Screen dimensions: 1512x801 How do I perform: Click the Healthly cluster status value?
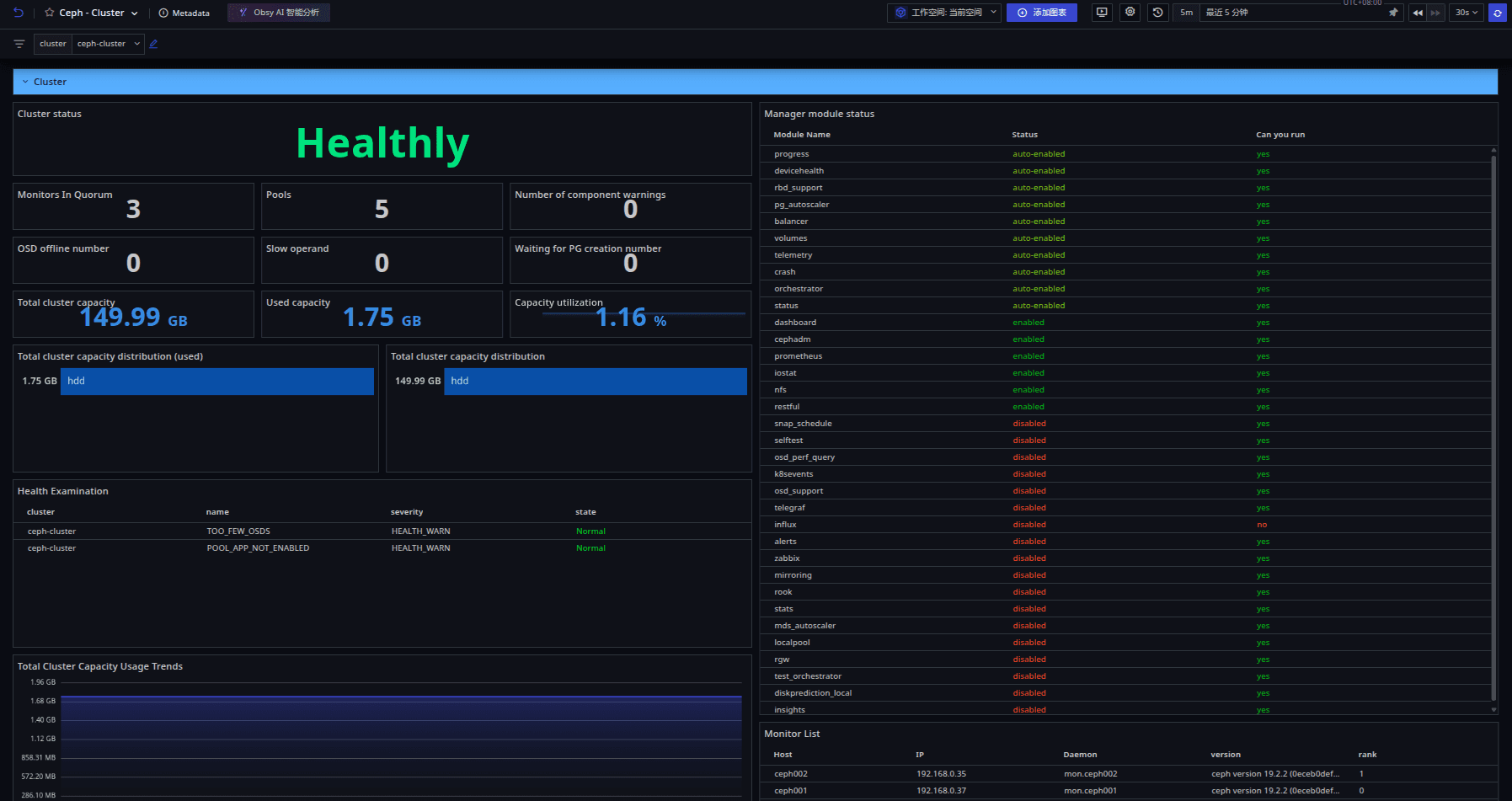click(x=382, y=143)
